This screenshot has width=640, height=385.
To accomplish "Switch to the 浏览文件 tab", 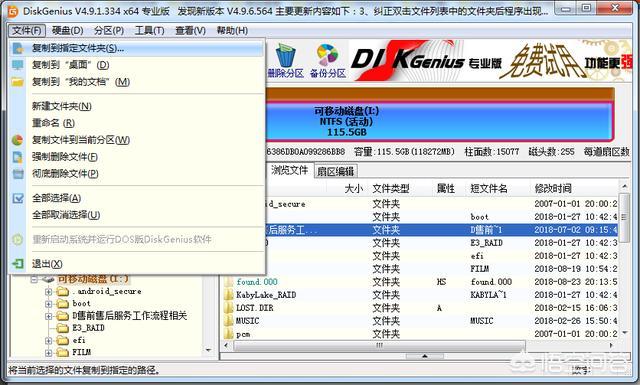I will point(289,170).
